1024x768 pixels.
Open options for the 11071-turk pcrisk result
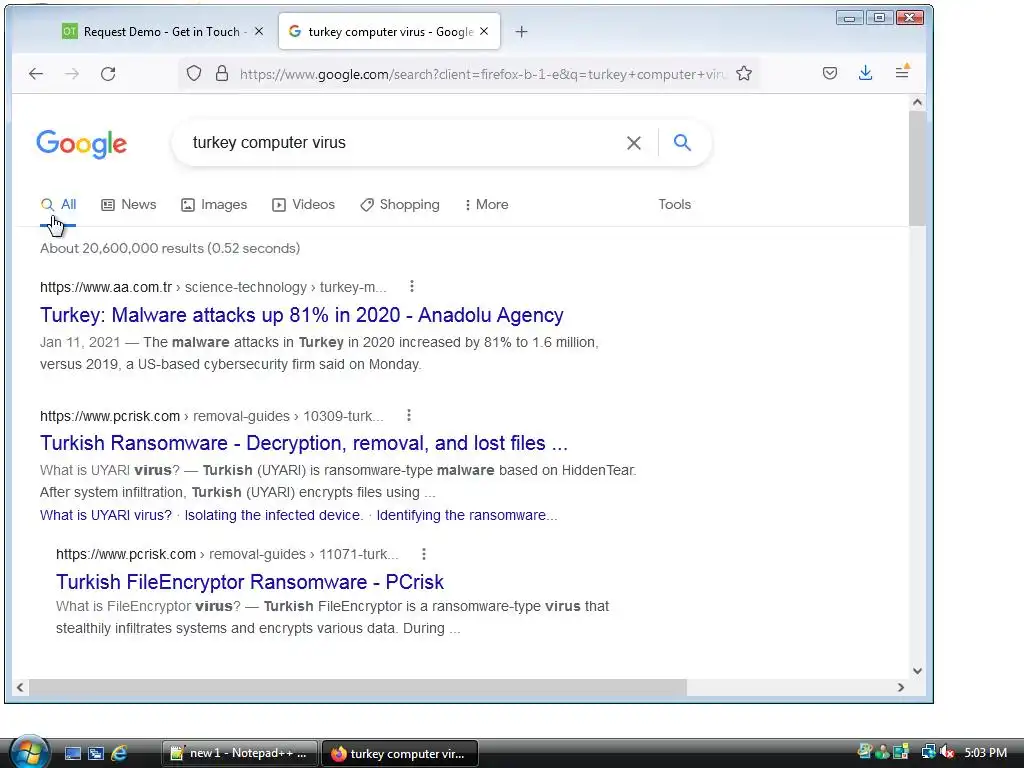(424, 554)
